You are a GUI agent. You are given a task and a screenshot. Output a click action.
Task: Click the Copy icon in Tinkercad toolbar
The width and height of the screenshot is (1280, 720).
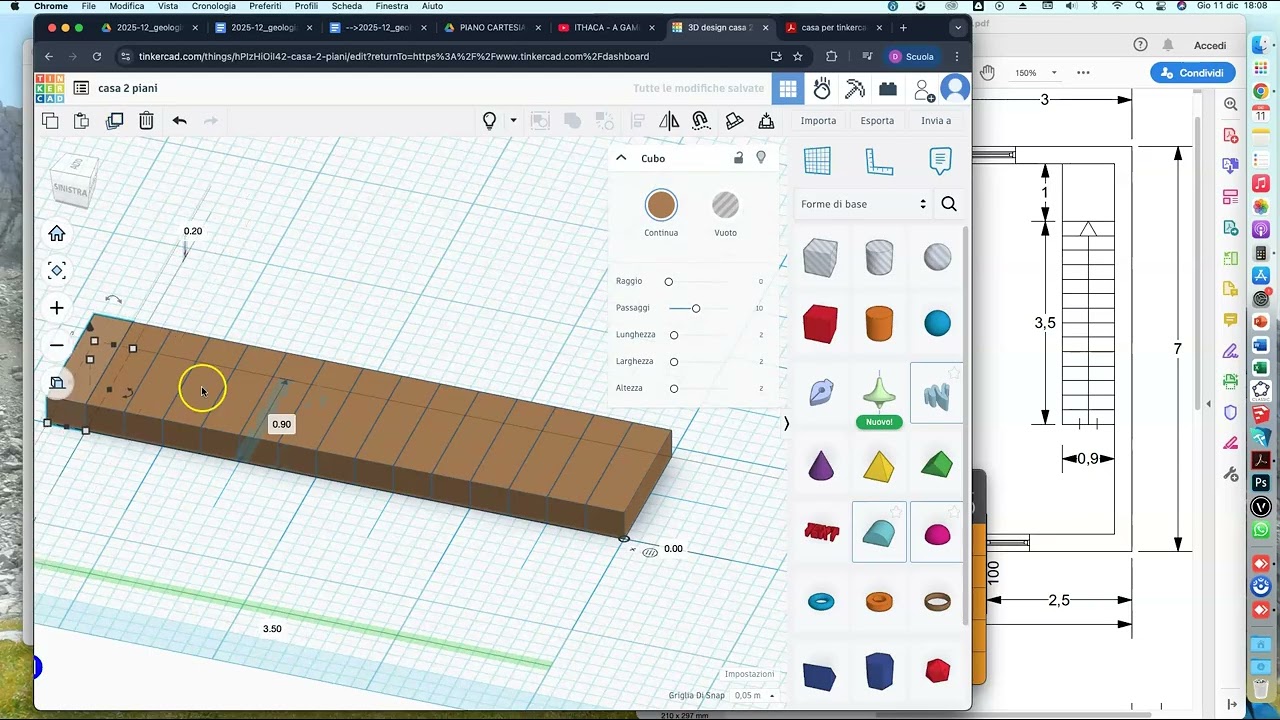point(50,121)
